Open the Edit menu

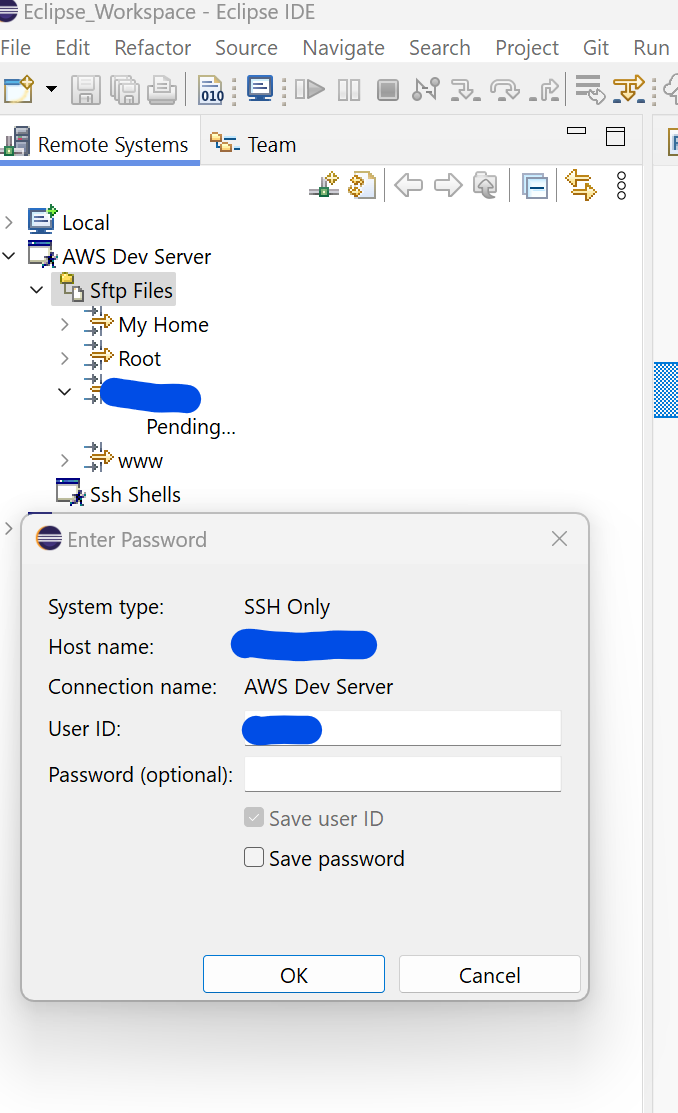click(72, 48)
